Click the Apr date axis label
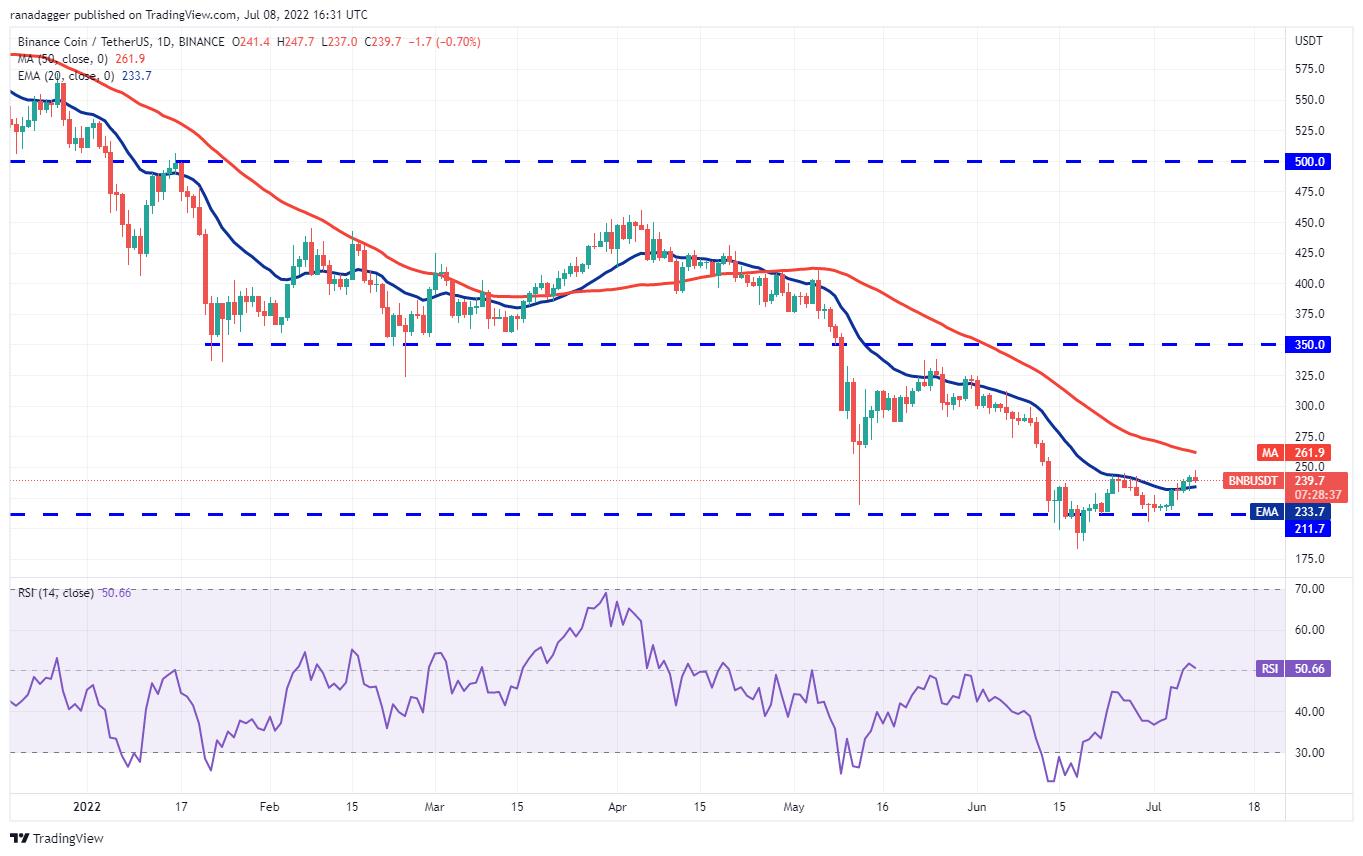The height and width of the screenshot is (856, 1363). [616, 805]
